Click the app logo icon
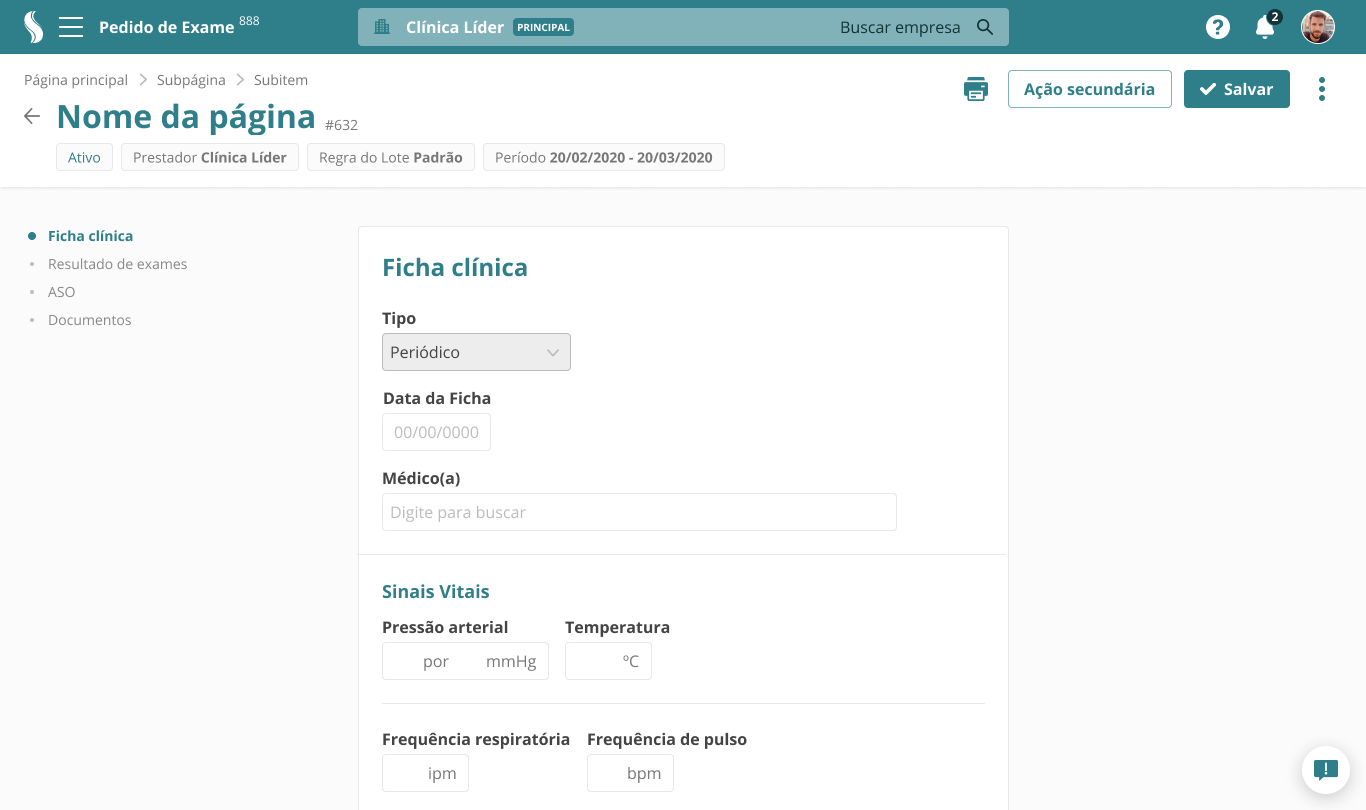The height and width of the screenshot is (810, 1366). click(34, 27)
